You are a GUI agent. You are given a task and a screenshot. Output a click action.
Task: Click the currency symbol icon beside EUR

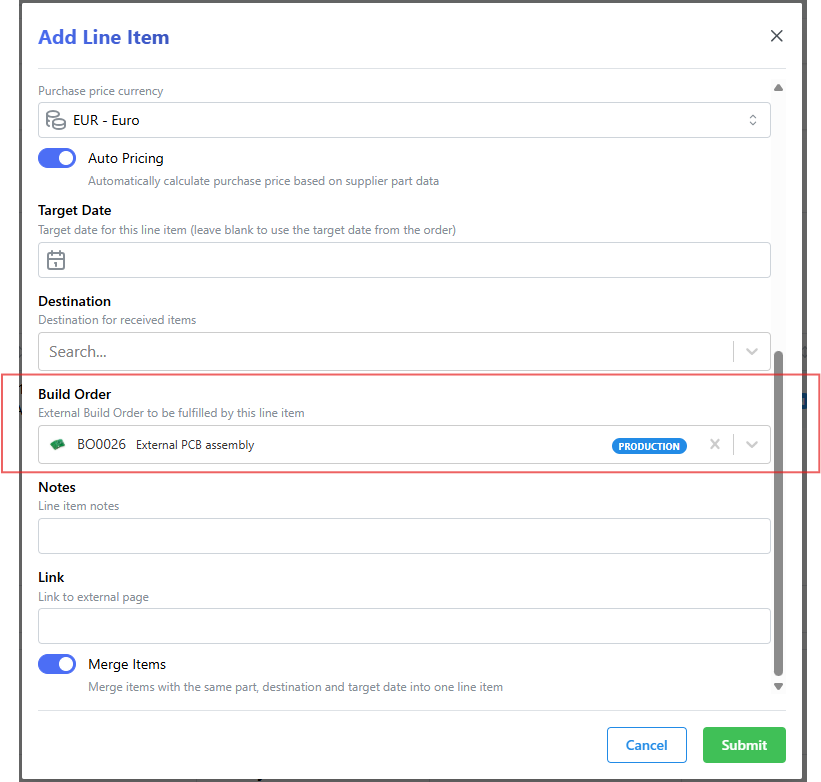point(56,119)
